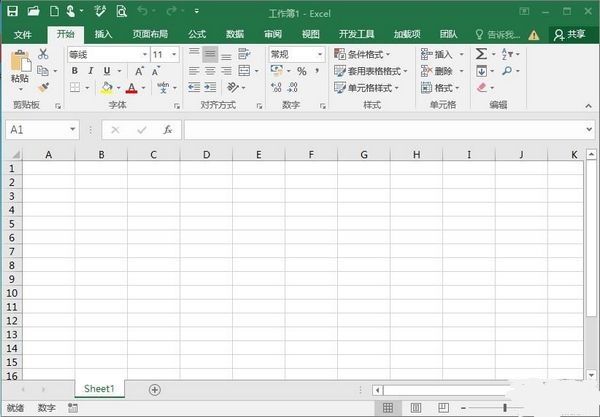The width and height of the screenshot is (600, 417).
Task: Switch to the 插入 (Insert) tab
Action: pos(103,34)
